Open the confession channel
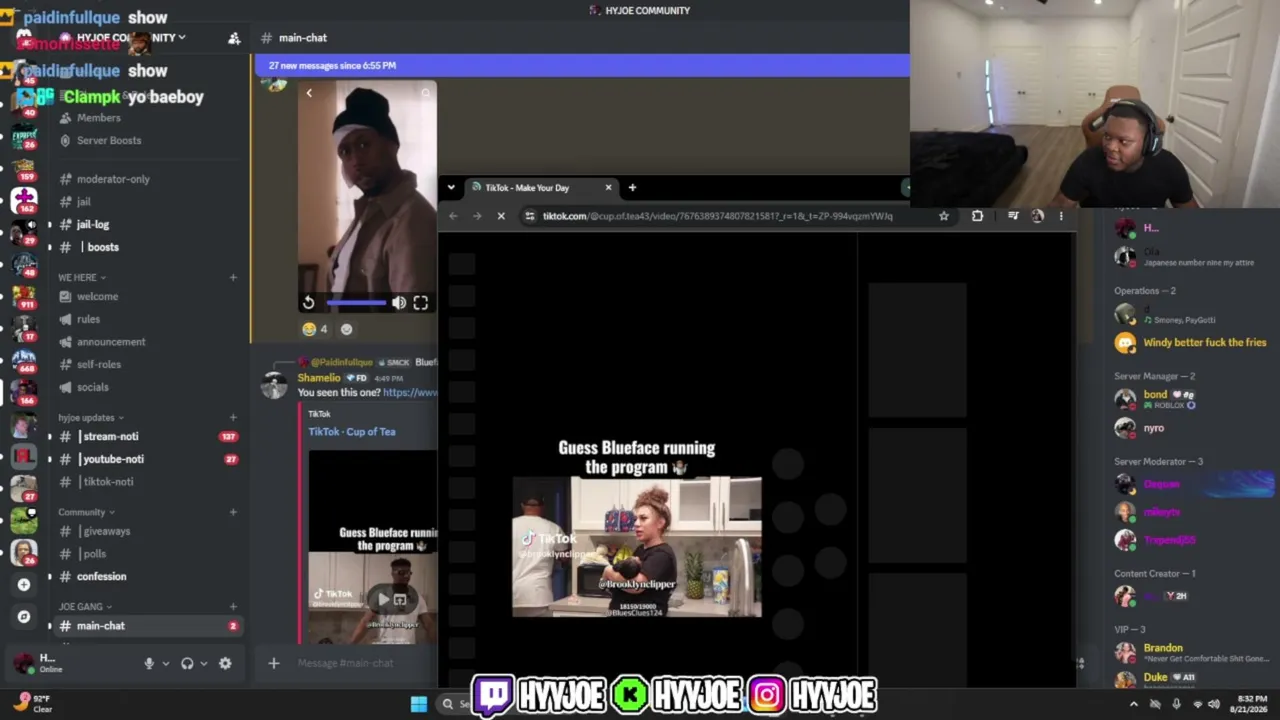Image resolution: width=1280 pixels, height=720 pixels. coord(102,577)
